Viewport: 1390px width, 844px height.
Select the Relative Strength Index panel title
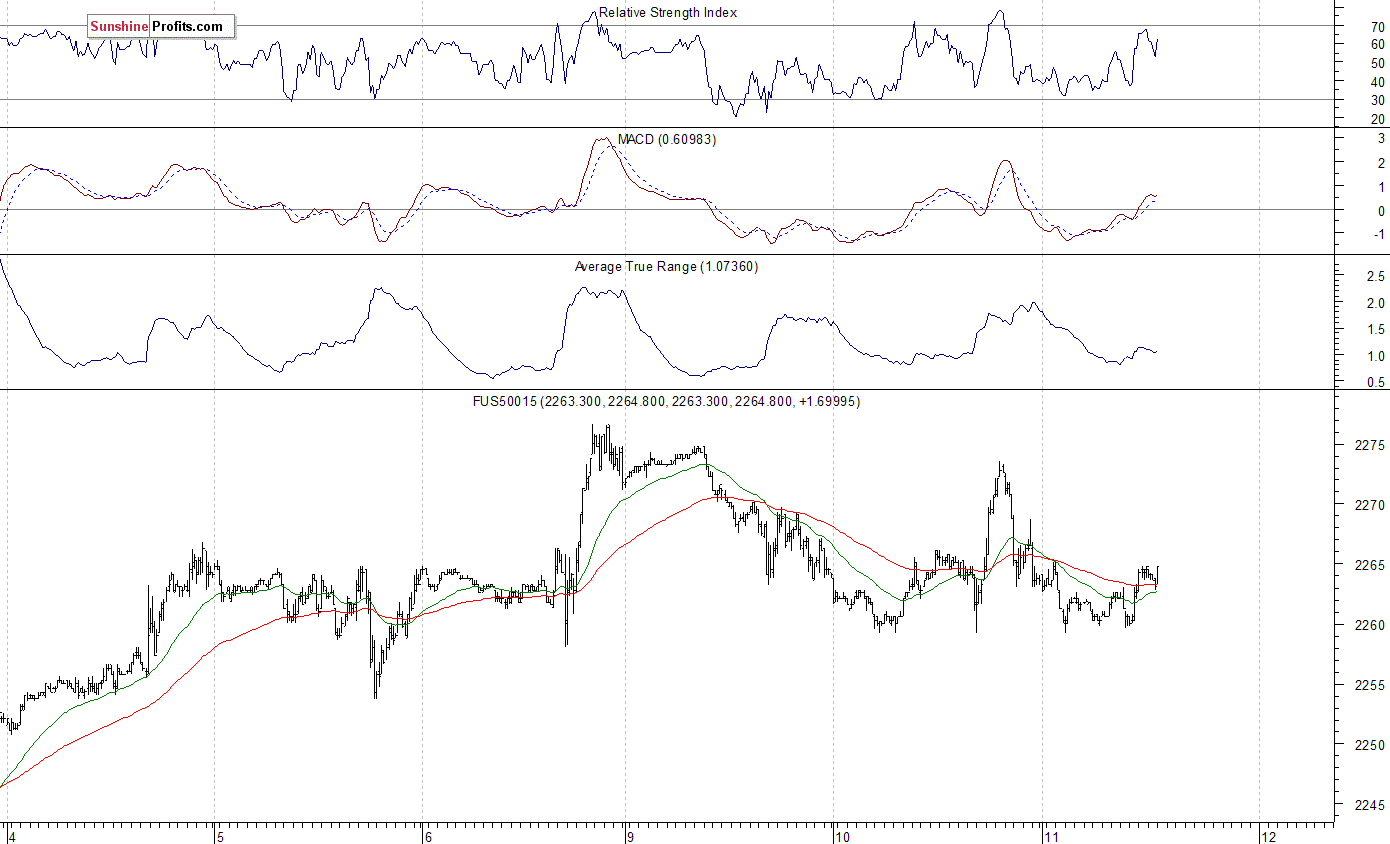[668, 13]
